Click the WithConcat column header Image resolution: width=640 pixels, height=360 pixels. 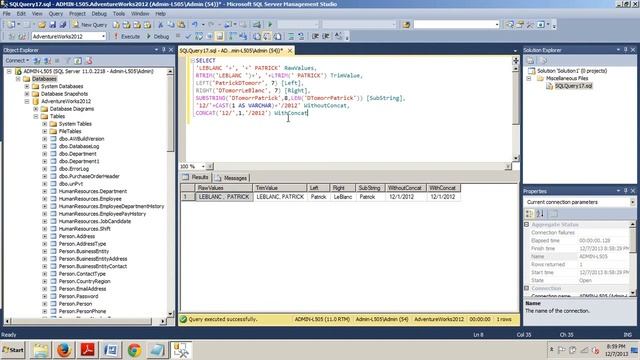click(x=443, y=188)
